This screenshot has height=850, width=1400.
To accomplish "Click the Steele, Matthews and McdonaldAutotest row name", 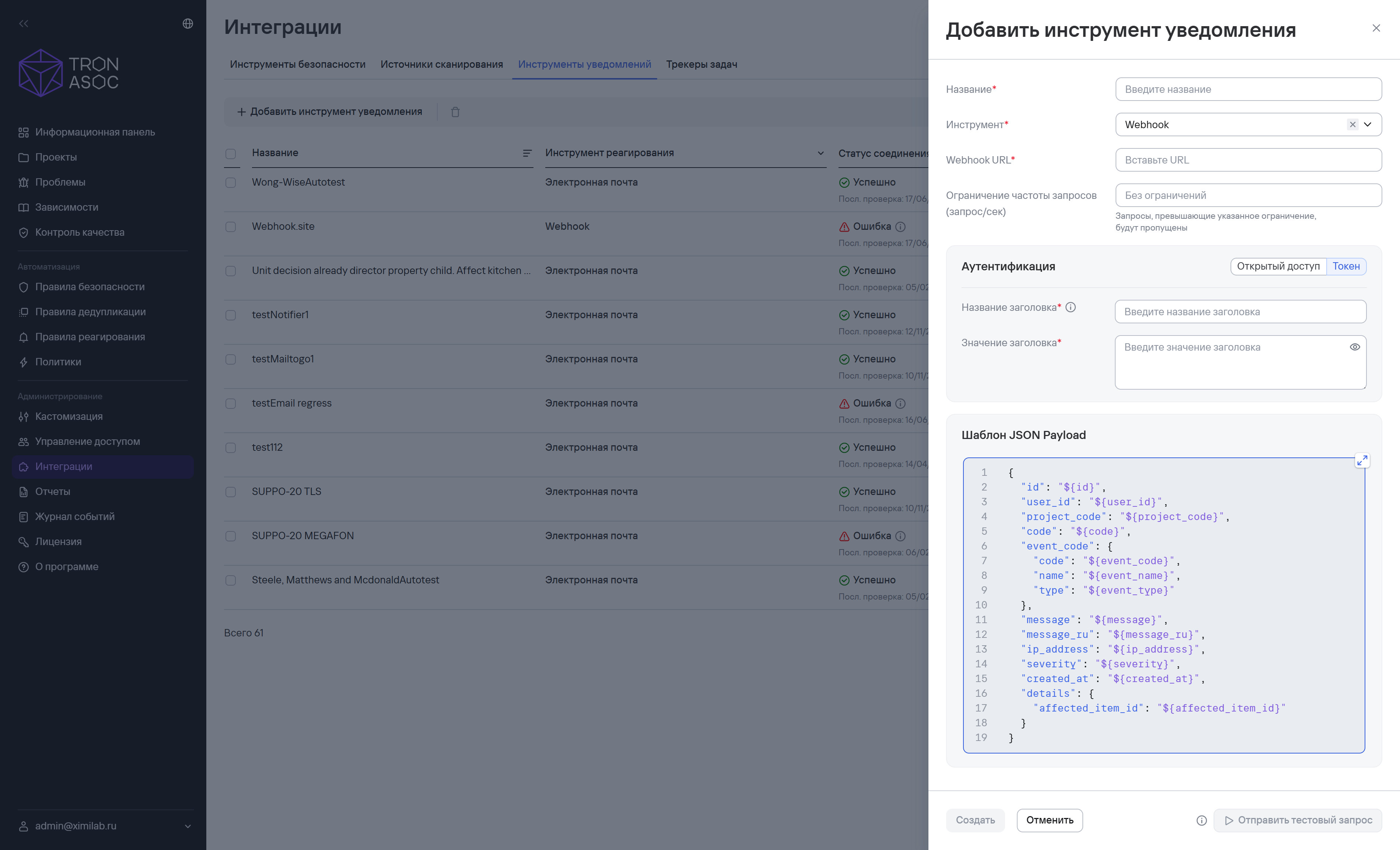I will 346,580.
